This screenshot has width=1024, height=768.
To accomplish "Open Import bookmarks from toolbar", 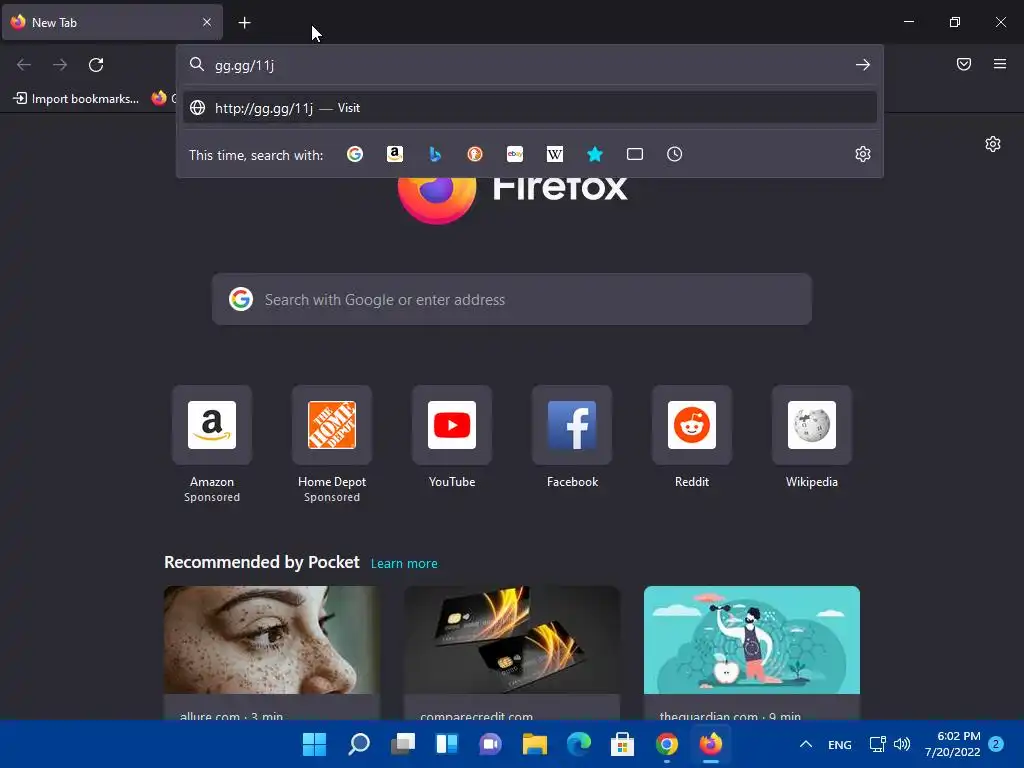I will click(76, 99).
